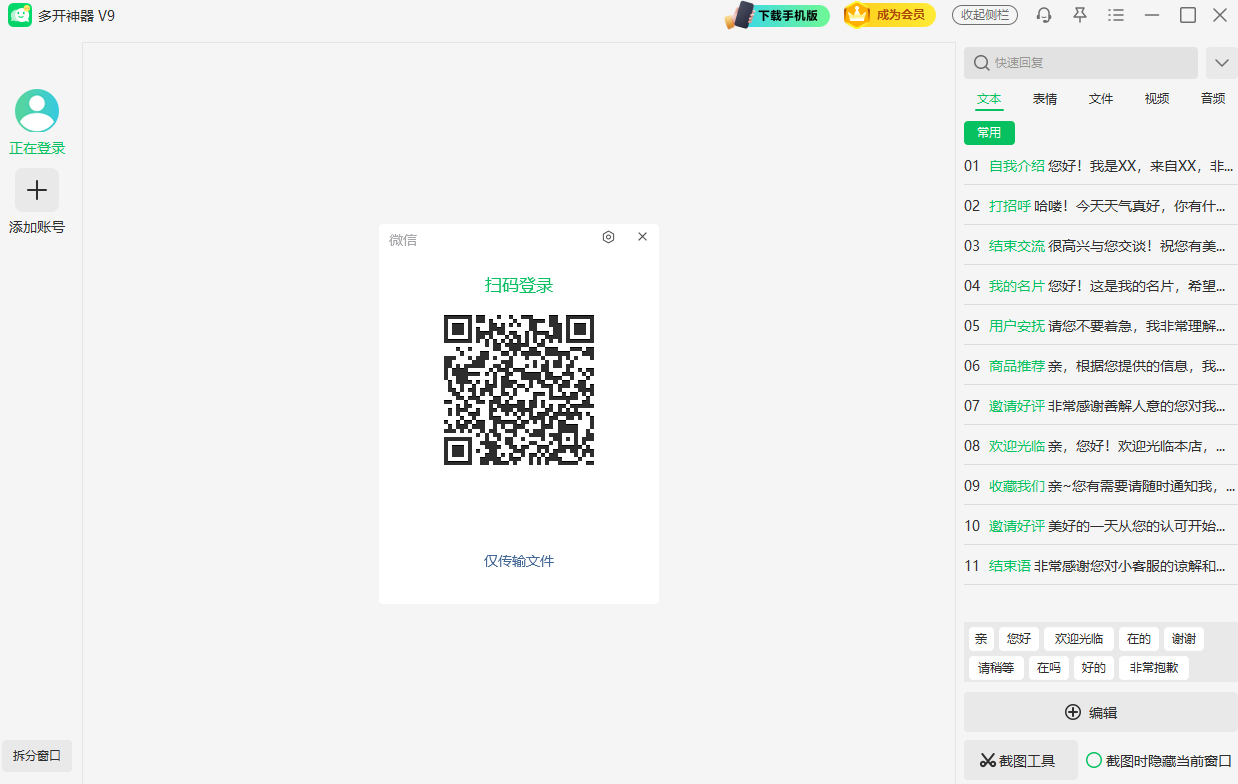Focus the 快速回复 search field
This screenshot has width=1238, height=784.
[x=1081, y=63]
